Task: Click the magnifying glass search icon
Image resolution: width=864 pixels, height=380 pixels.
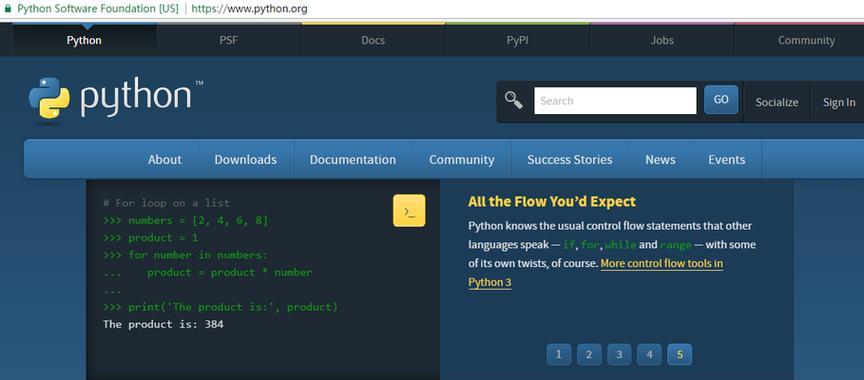Action: point(514,100)
